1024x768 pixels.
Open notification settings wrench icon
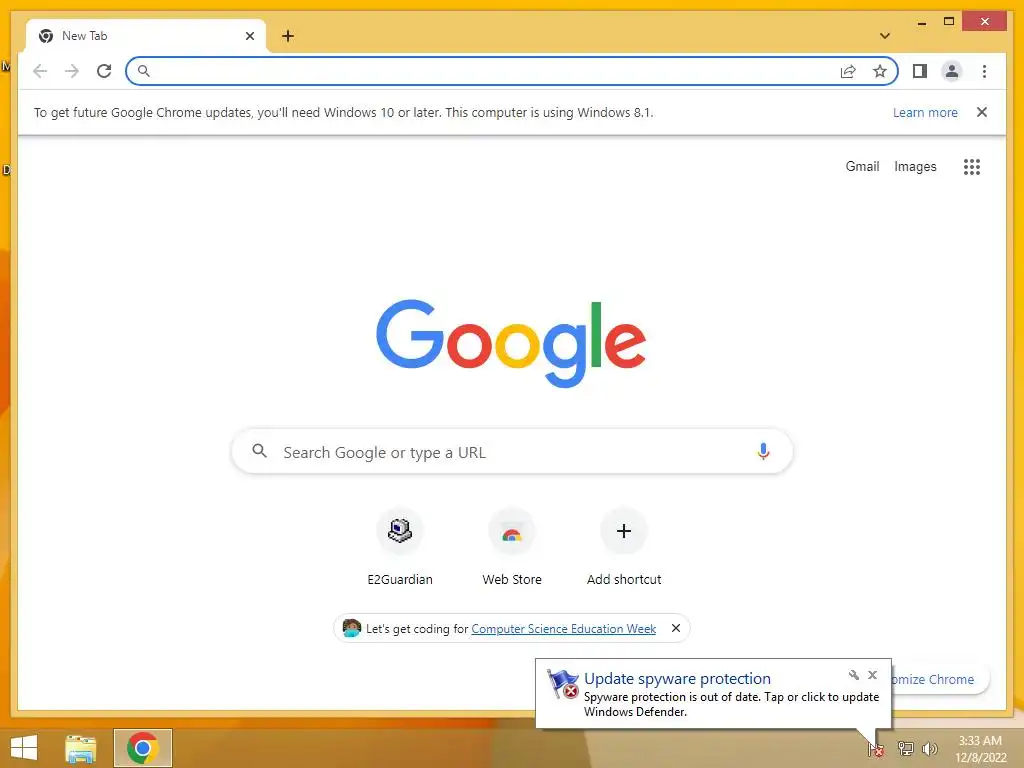coord(854,675)
